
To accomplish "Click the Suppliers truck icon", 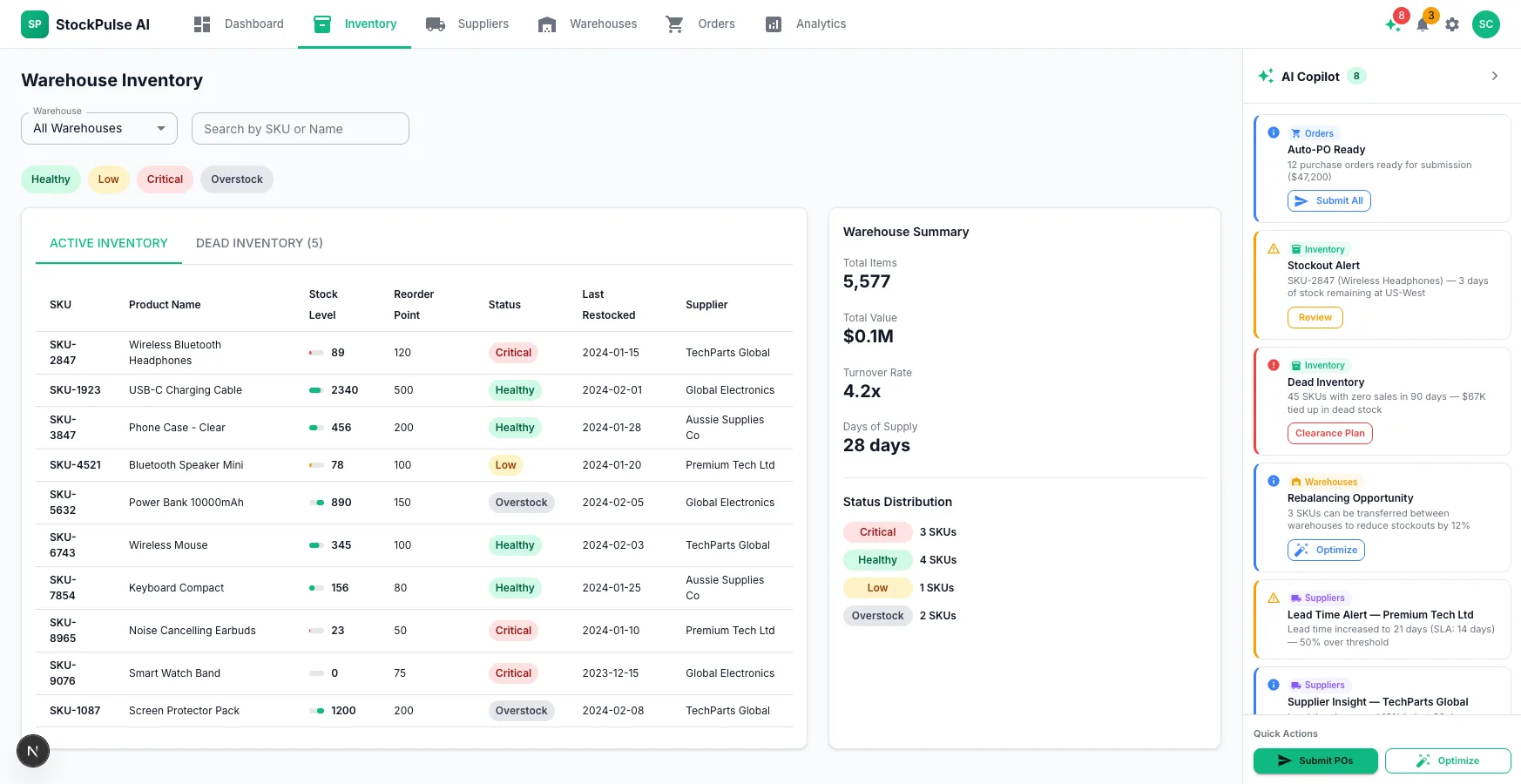I will [x=436, y=24].
